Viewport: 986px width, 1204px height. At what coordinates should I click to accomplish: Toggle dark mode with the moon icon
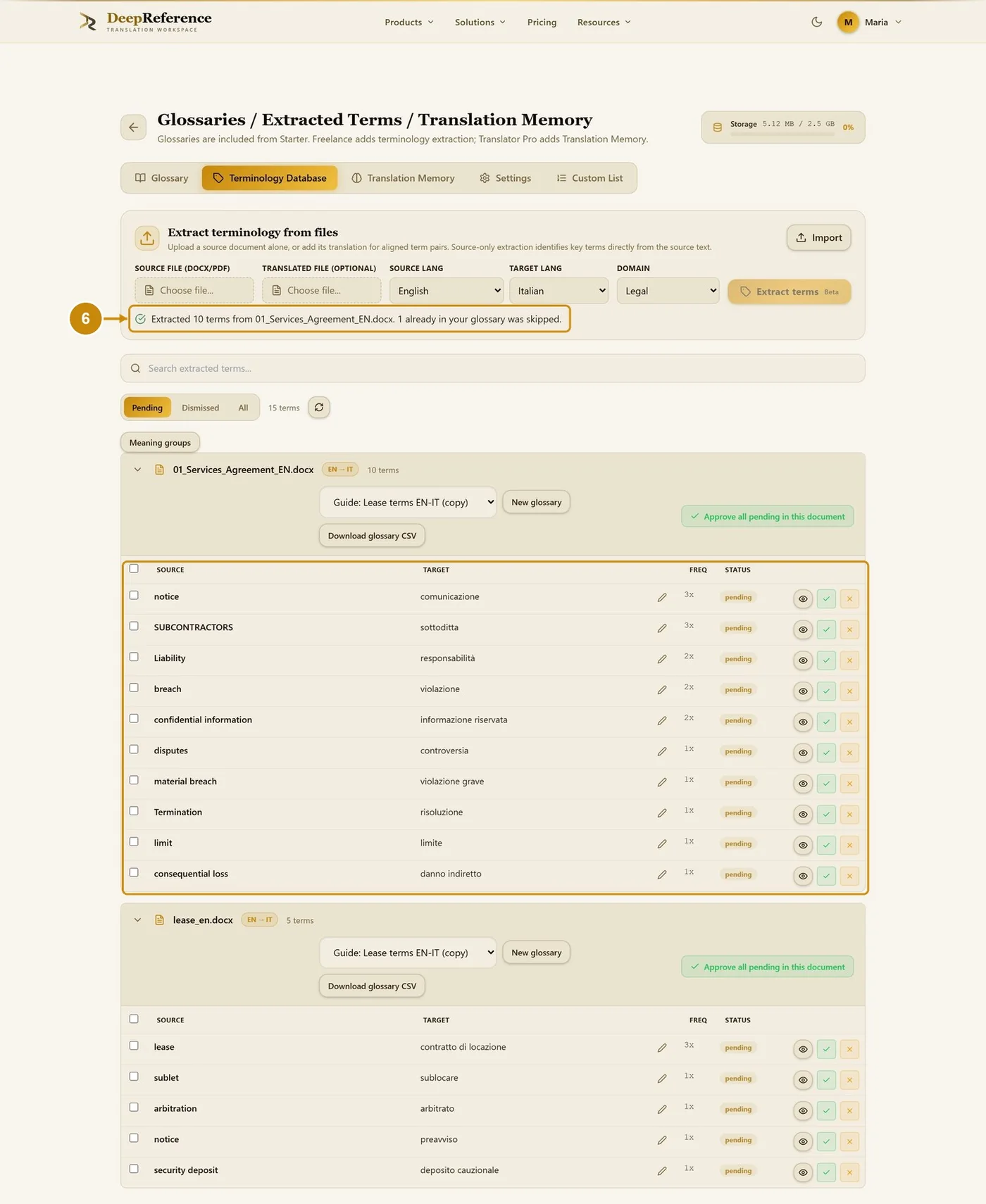pyautogui.click(x=817, y=22)
